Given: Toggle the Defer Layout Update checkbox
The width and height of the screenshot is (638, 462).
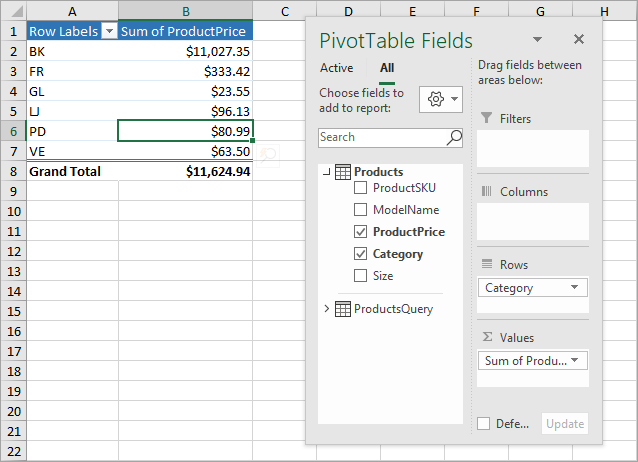Looking at the screenshot, I should point(483,423).
